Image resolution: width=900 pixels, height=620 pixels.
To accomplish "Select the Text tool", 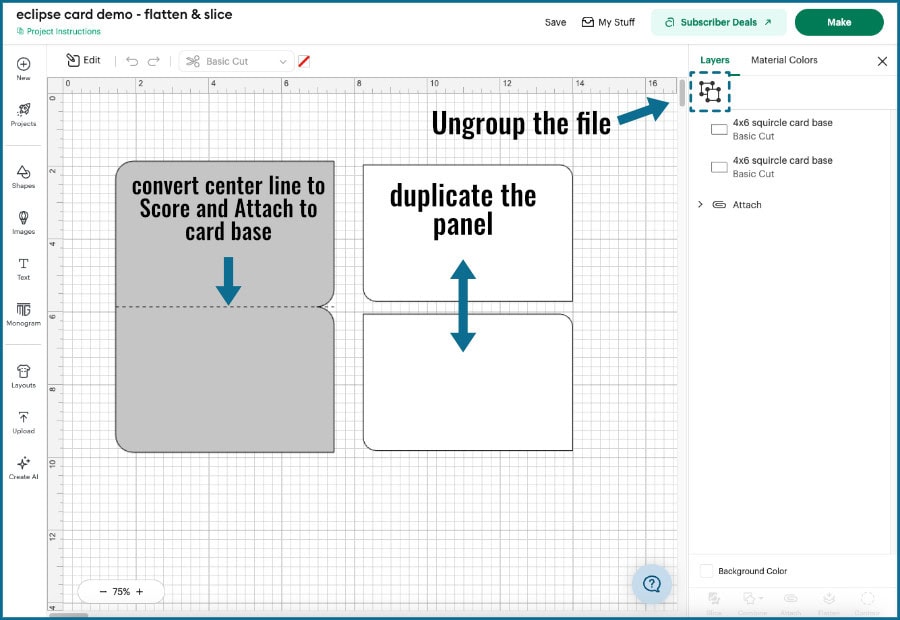I will (23, 269).
